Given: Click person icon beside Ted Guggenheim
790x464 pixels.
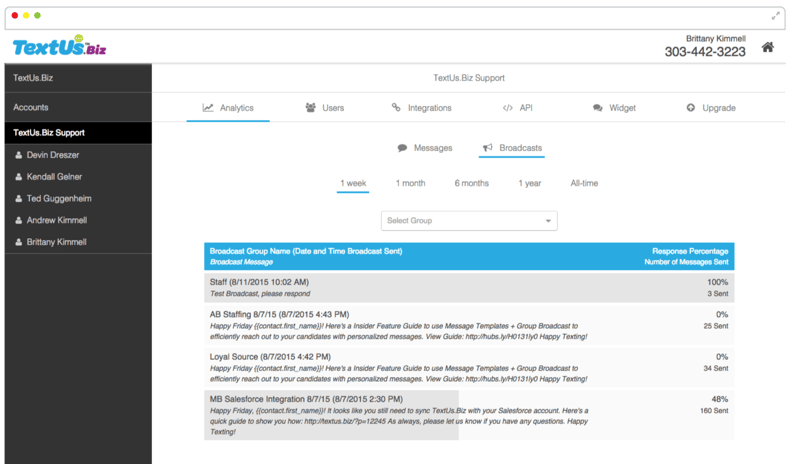Looking at the screenshot, I should pyautogui.click(x=19, y=198).
